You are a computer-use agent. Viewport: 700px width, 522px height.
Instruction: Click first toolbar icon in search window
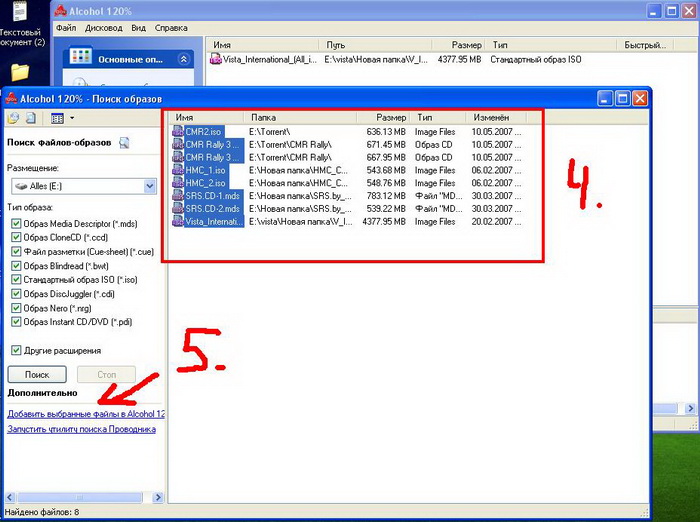[14, 118]
